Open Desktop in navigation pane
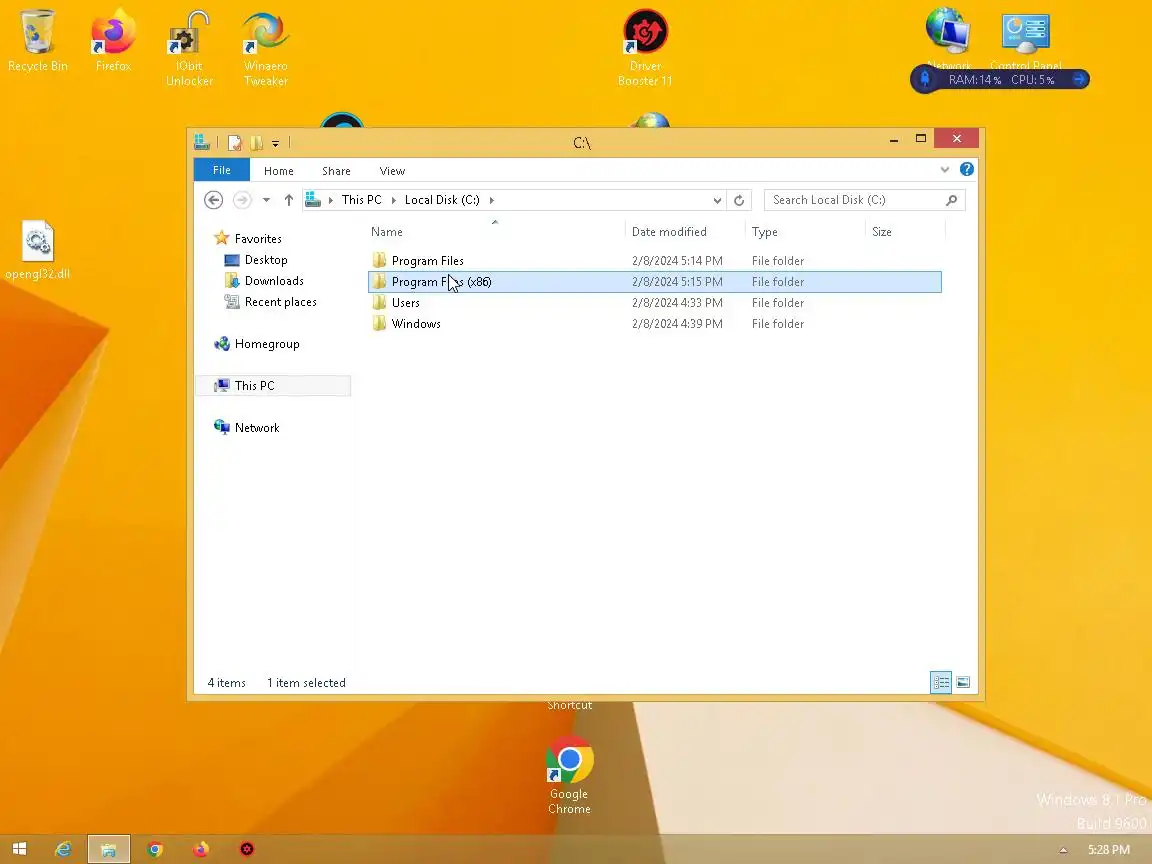Image resolution: width=1152 pixels, height=864 pixels. (266, 260)
